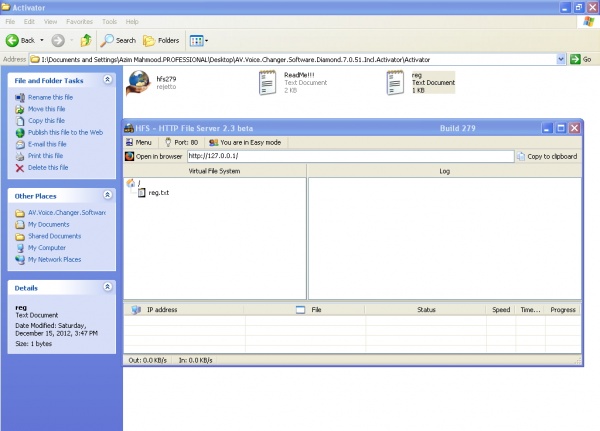Open the Edit menu
This screenshot has height=431, width=600.
(x=29, y=21)
